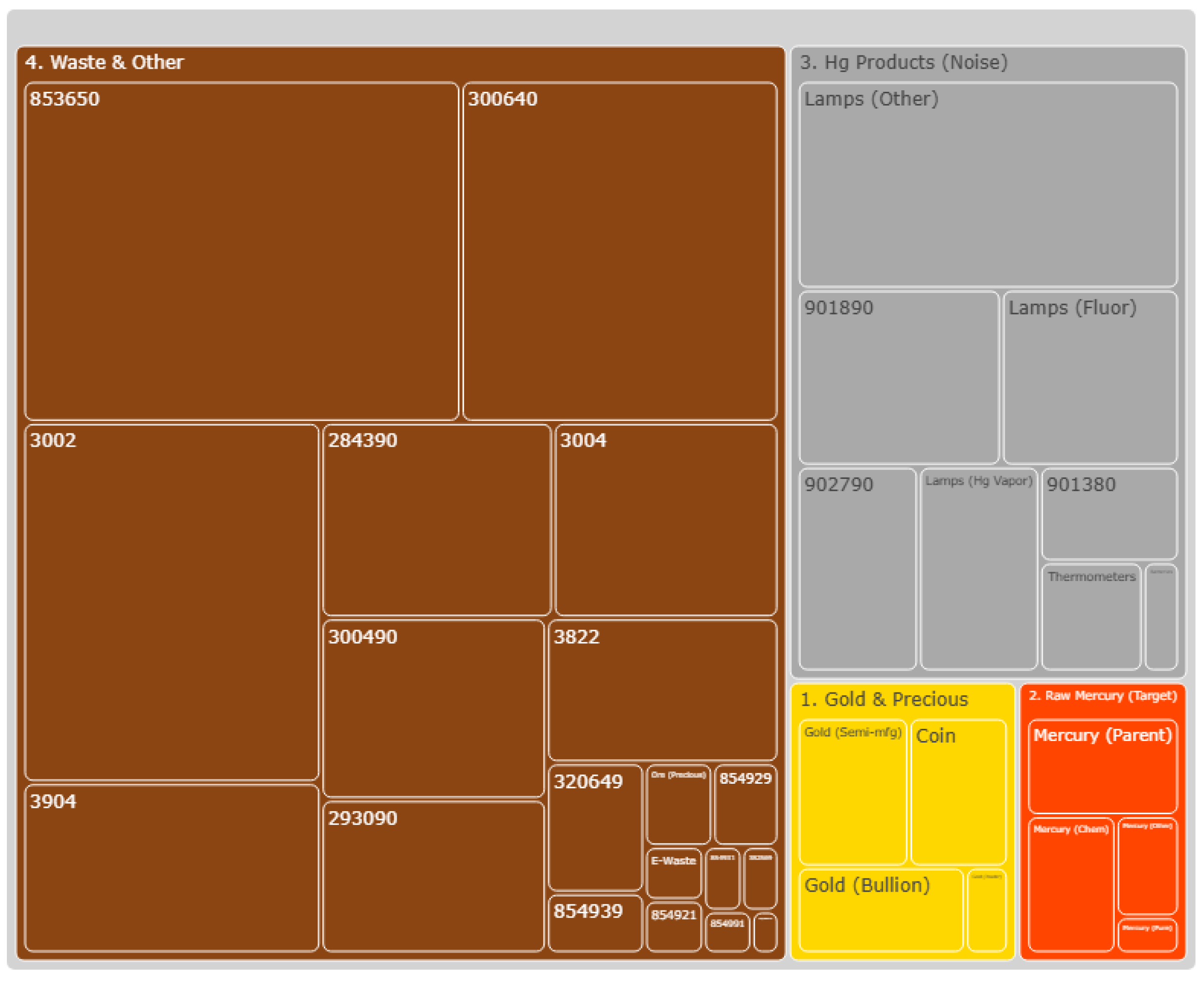Select the 300640 treemap cell

point(619,252)
